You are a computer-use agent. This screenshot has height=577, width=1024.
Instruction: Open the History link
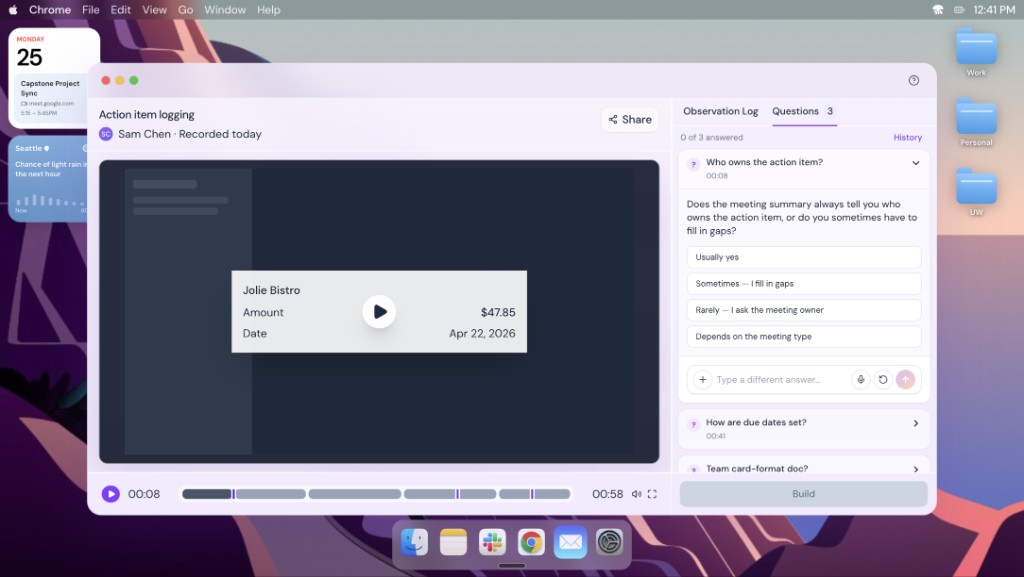coord(907,137)
